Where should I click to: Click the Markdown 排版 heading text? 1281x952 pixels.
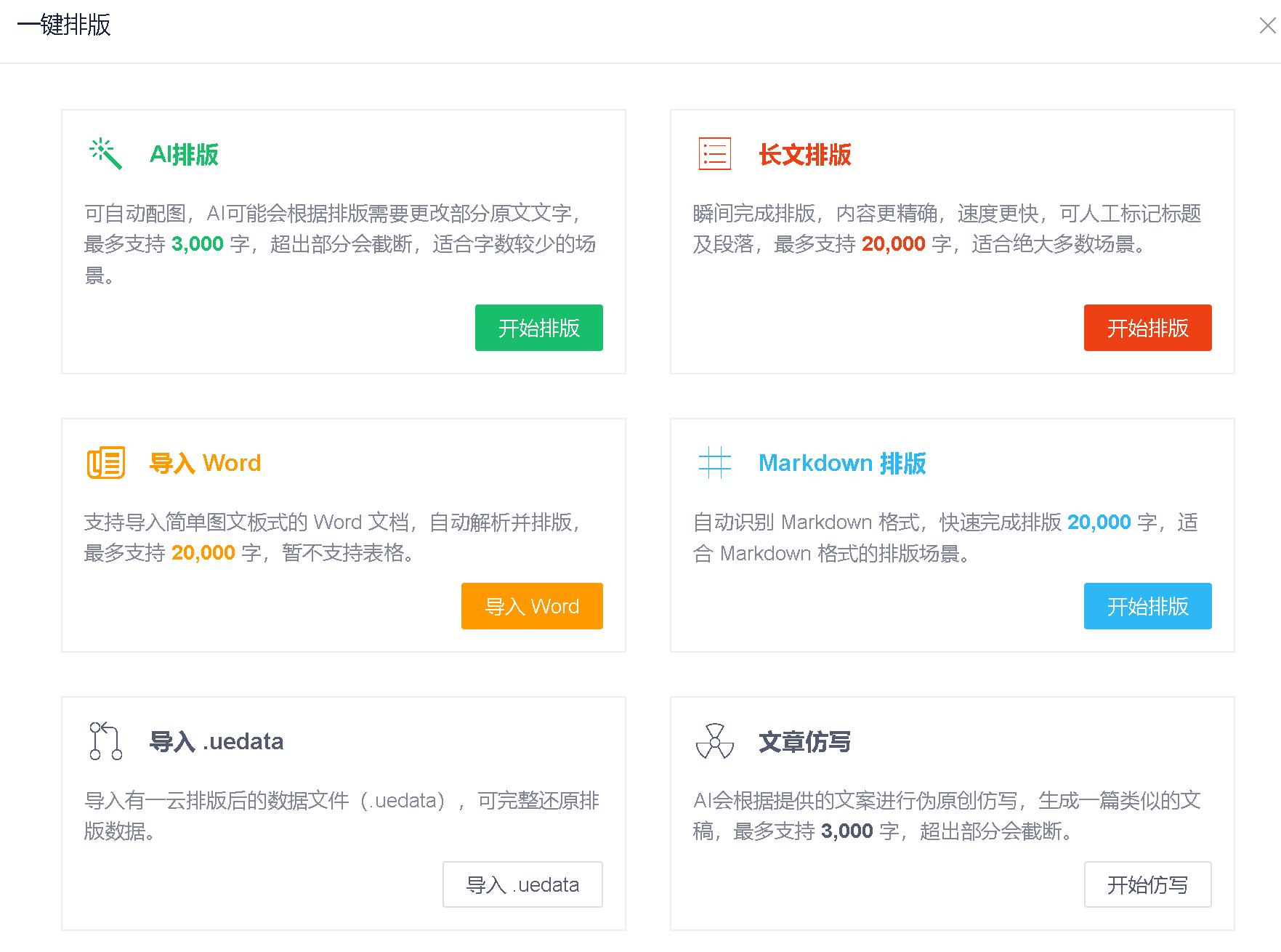pyautogui.click(x=842, y=463)
